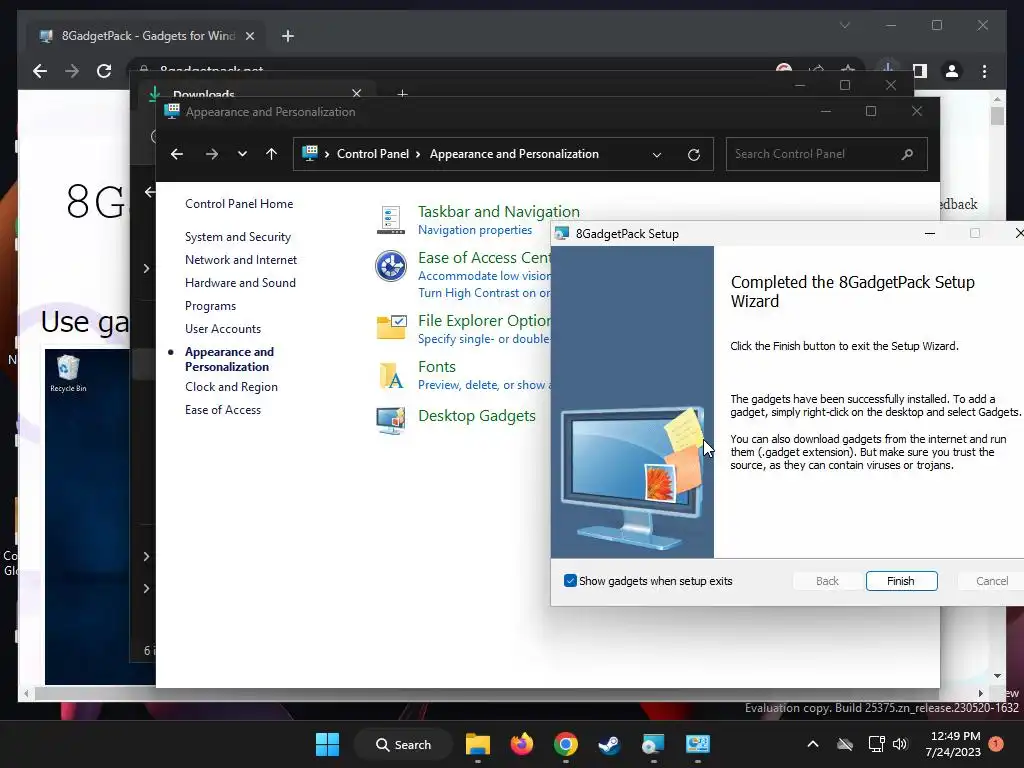Click the taskbar Search box
Viewport: 1024px width, 768px height.
(404, 744)
